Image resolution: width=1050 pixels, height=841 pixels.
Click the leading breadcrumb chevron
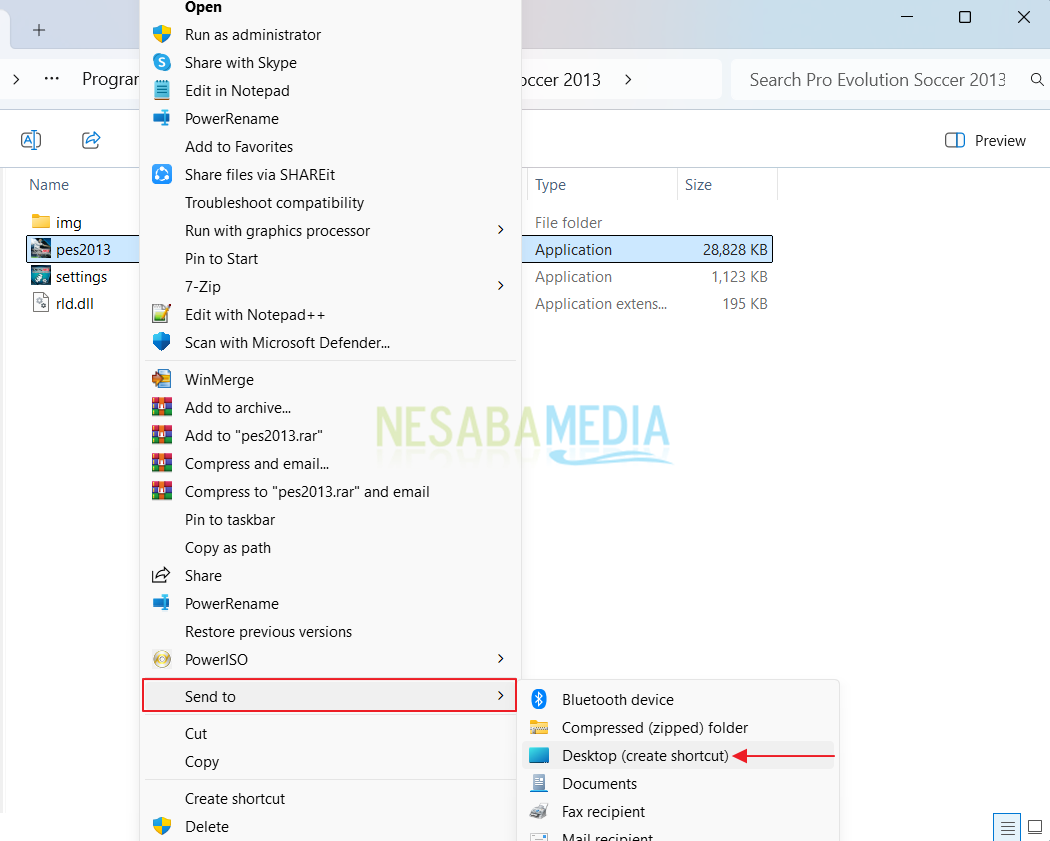(x=16, y=80)
